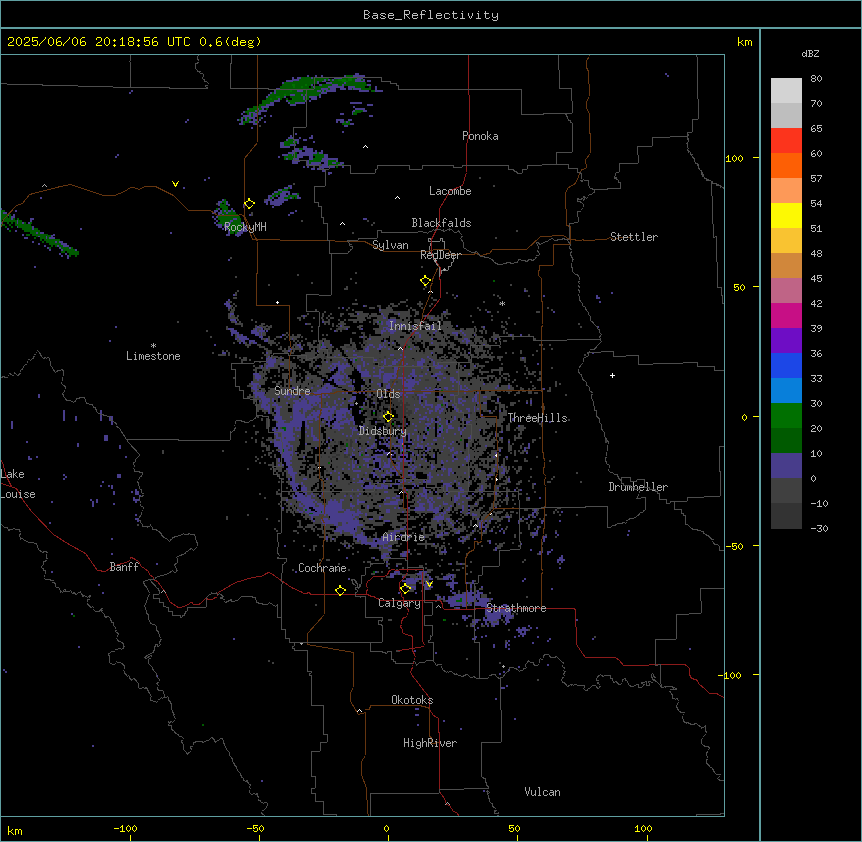Select the orange 57-60 dBZ legend swatch
862x842 pixels.
tap(786, 165)
